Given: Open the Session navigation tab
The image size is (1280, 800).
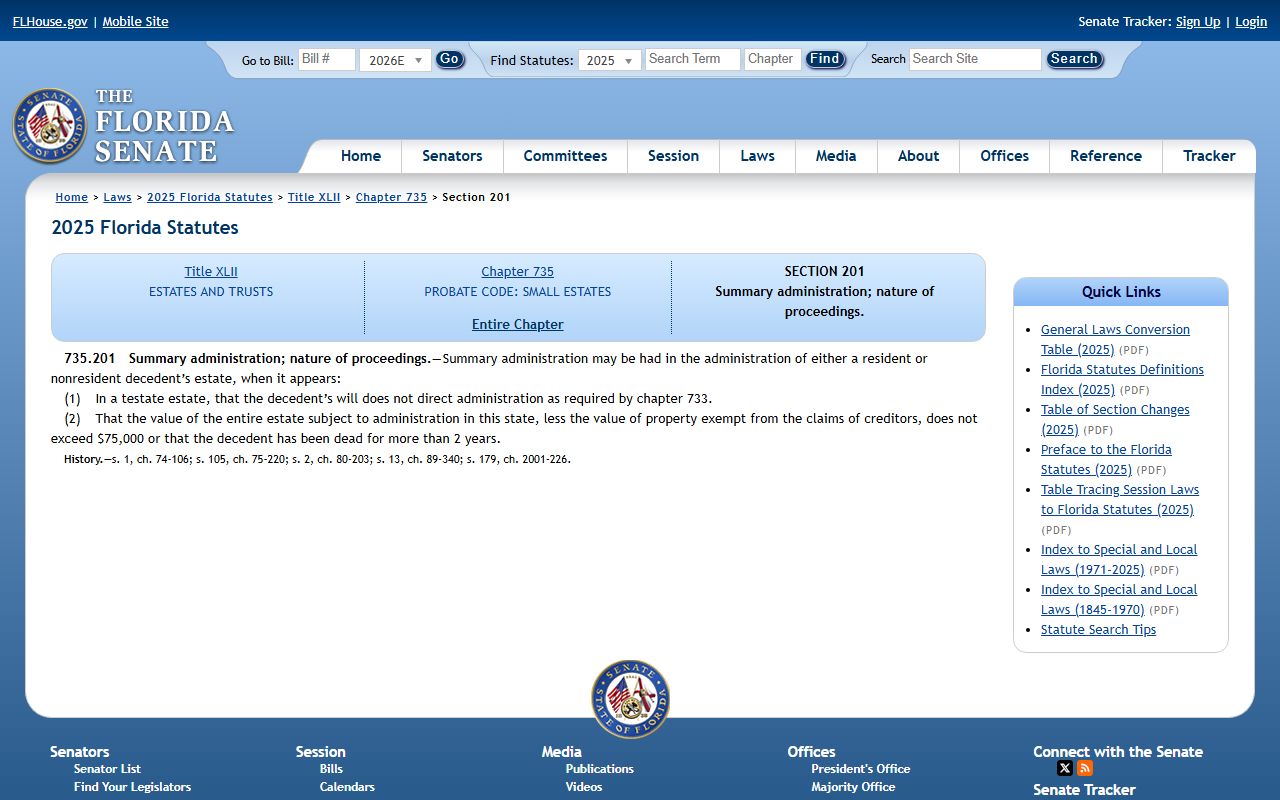Looking at the screenshot, I should (x=673, y=156).
